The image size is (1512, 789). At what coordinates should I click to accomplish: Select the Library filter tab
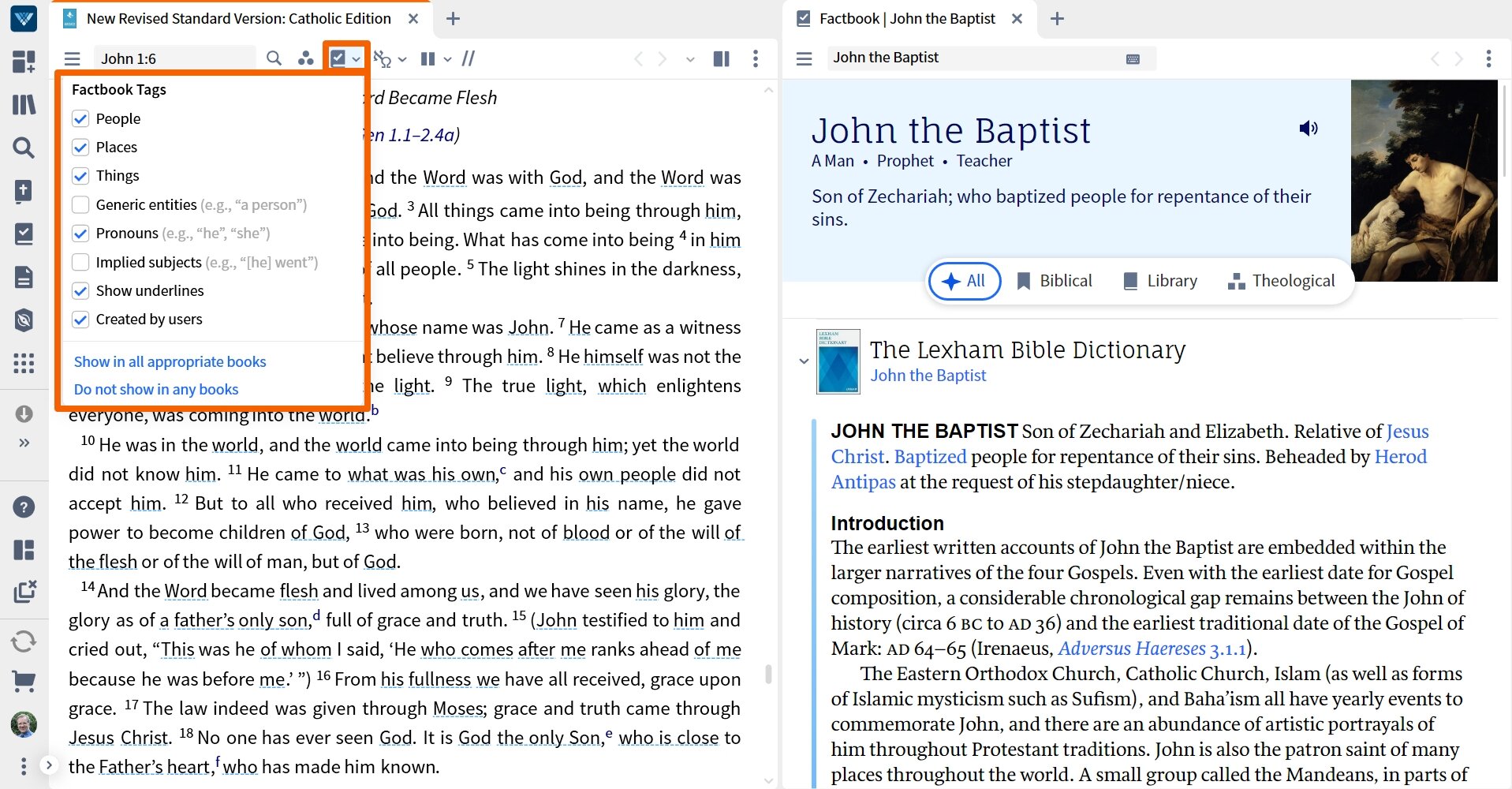click(1160, 281)
